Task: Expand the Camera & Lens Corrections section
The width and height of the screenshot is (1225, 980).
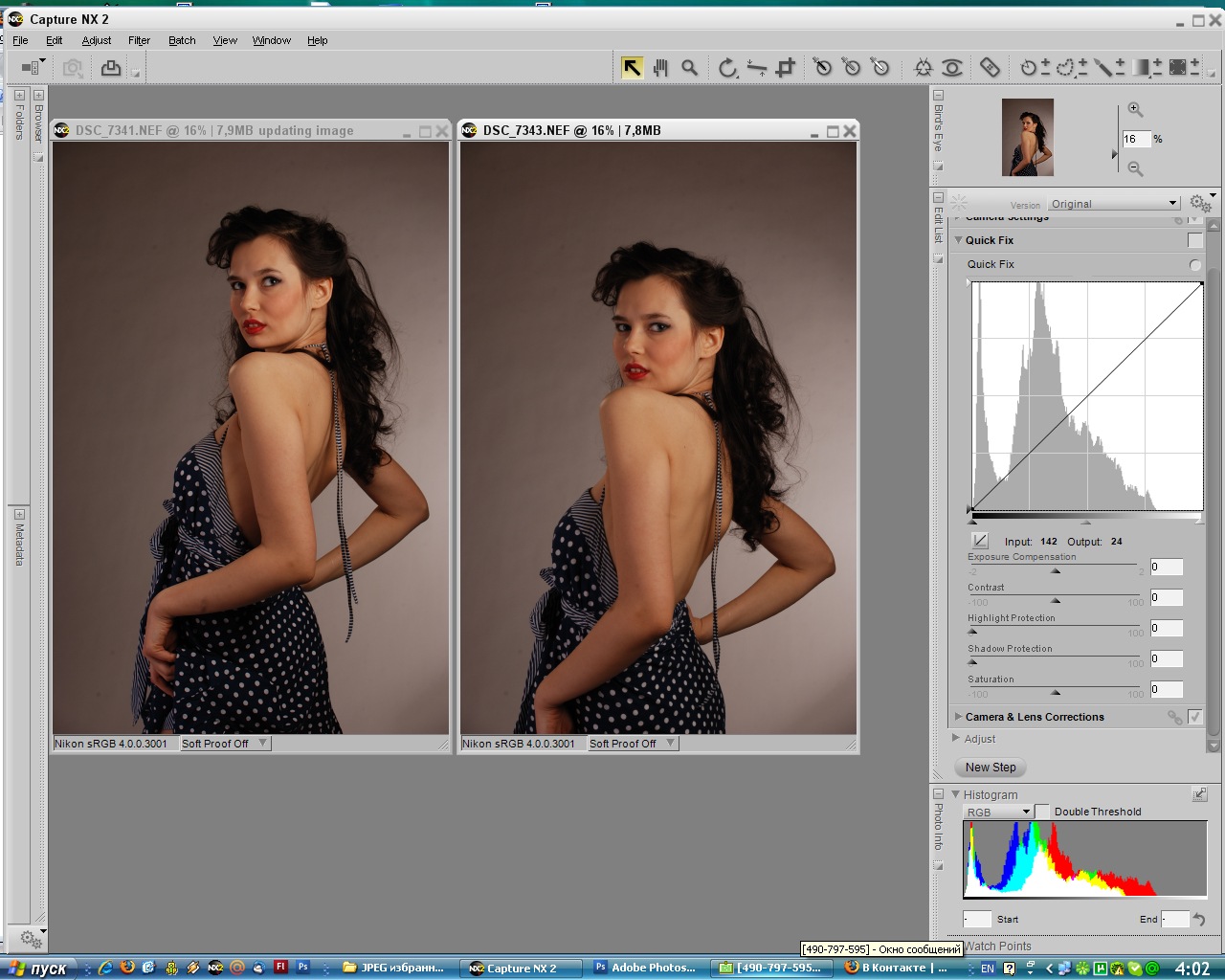Action: pyautogui.click(x=958, y=716)
